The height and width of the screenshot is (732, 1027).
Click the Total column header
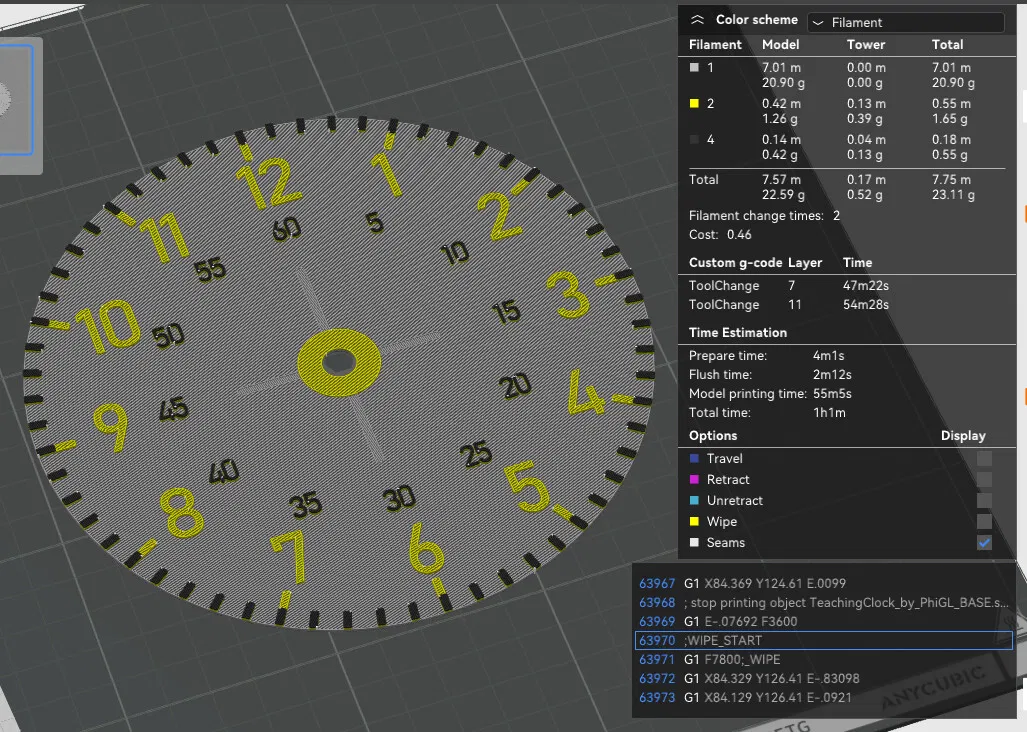947,45
